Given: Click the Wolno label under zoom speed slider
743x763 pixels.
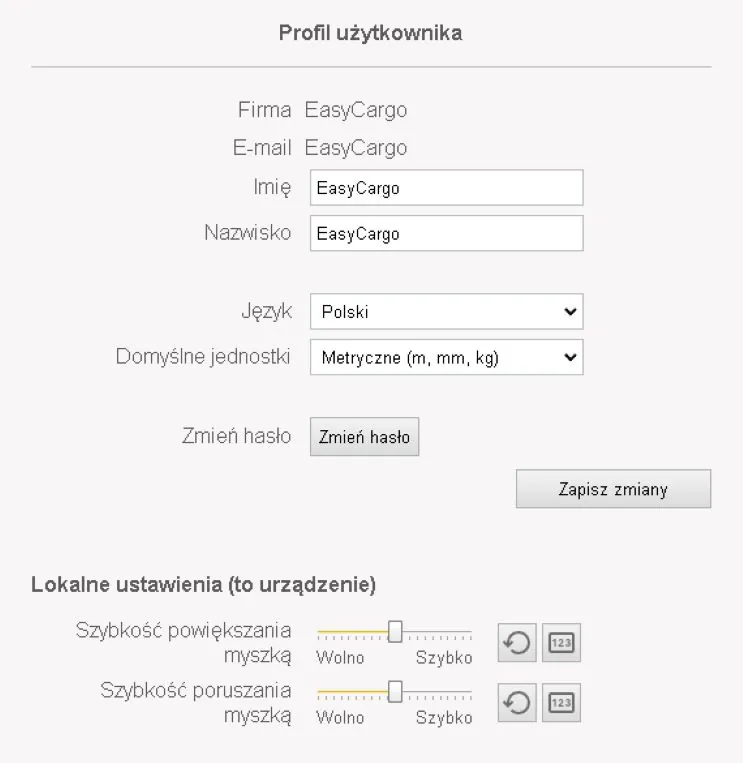Looking at the screenshot, I should pos(340,658).
